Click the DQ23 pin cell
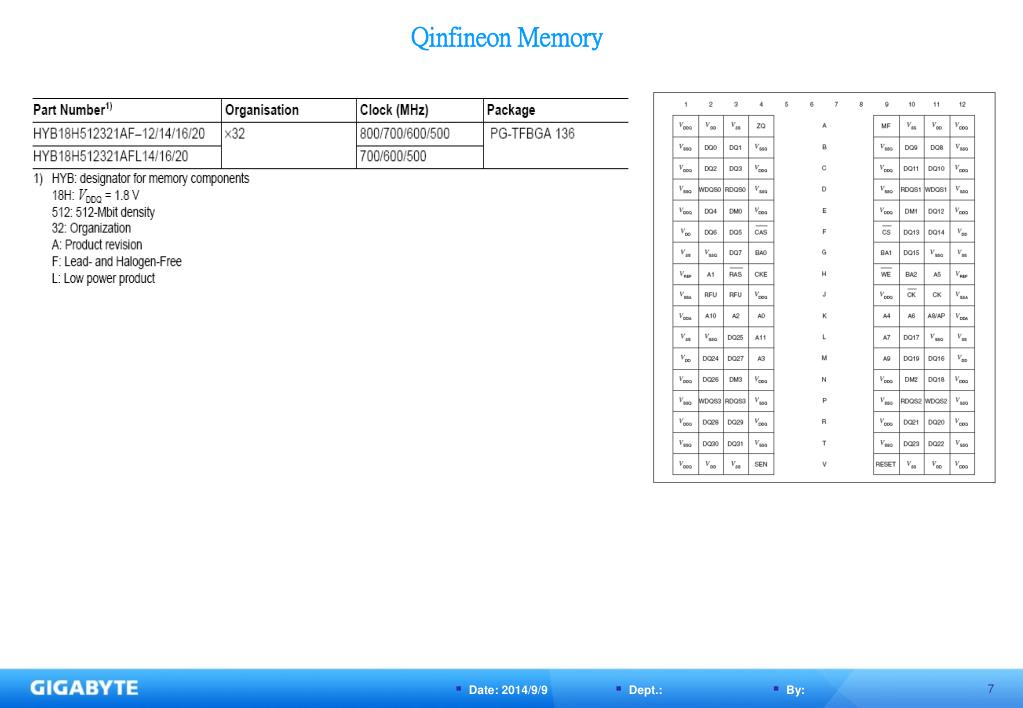Screen dimensions: 1023x708 coord(911,443)
